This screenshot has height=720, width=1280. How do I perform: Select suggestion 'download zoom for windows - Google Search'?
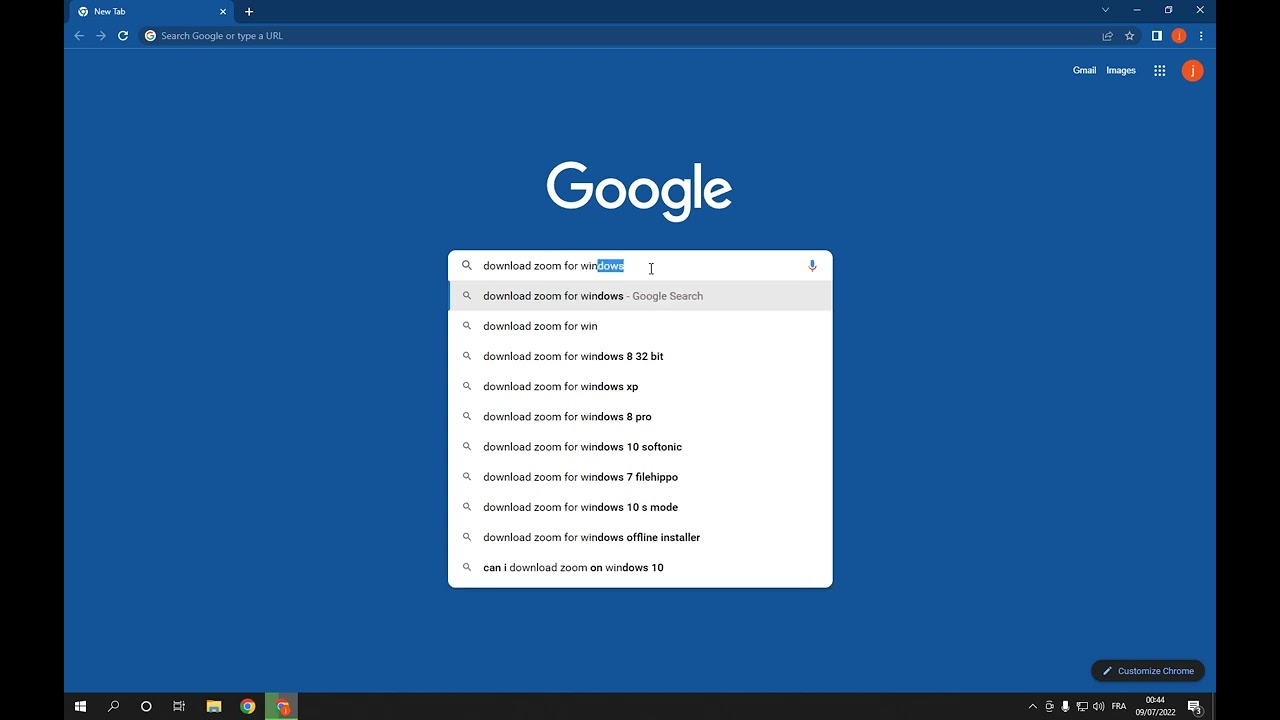(x=640, y=296)
